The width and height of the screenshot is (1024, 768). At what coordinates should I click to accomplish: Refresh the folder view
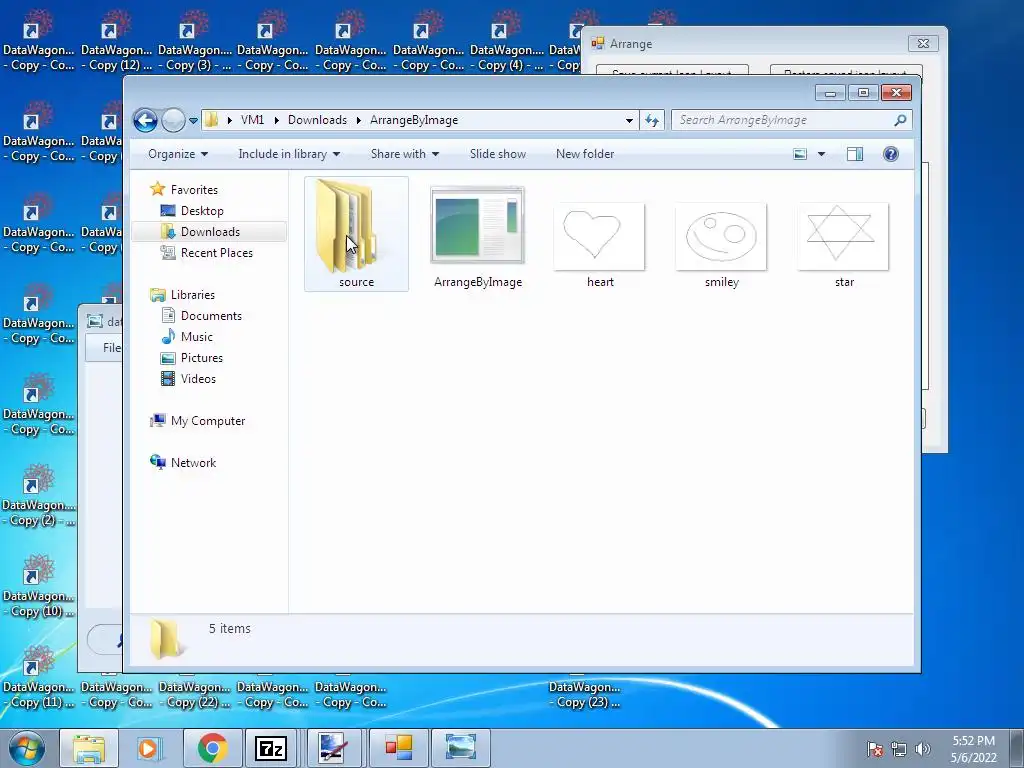pyautogui.click(x=652, y=120)
